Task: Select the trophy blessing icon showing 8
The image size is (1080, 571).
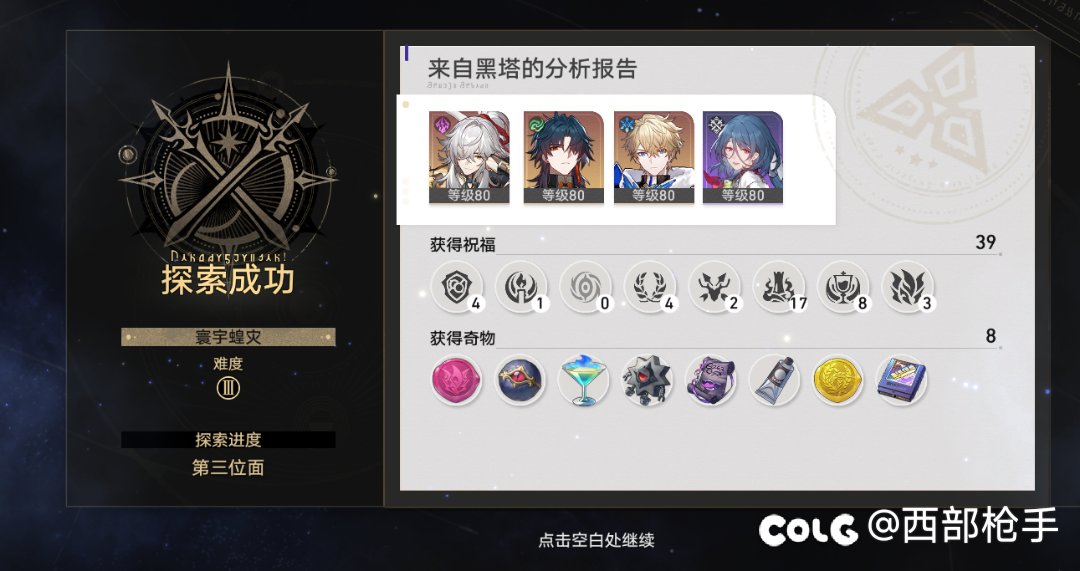Action: 843,287
